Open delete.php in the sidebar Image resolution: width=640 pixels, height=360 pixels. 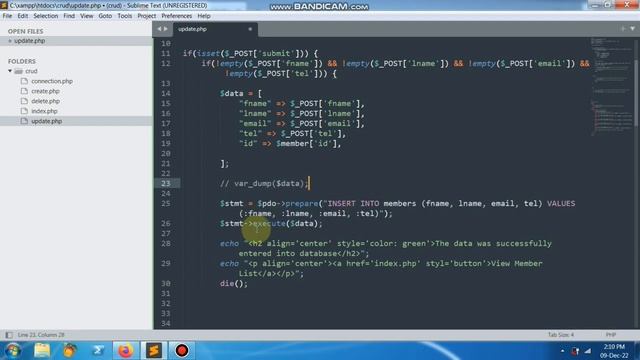pyautogui.click(x=45, y=101)
